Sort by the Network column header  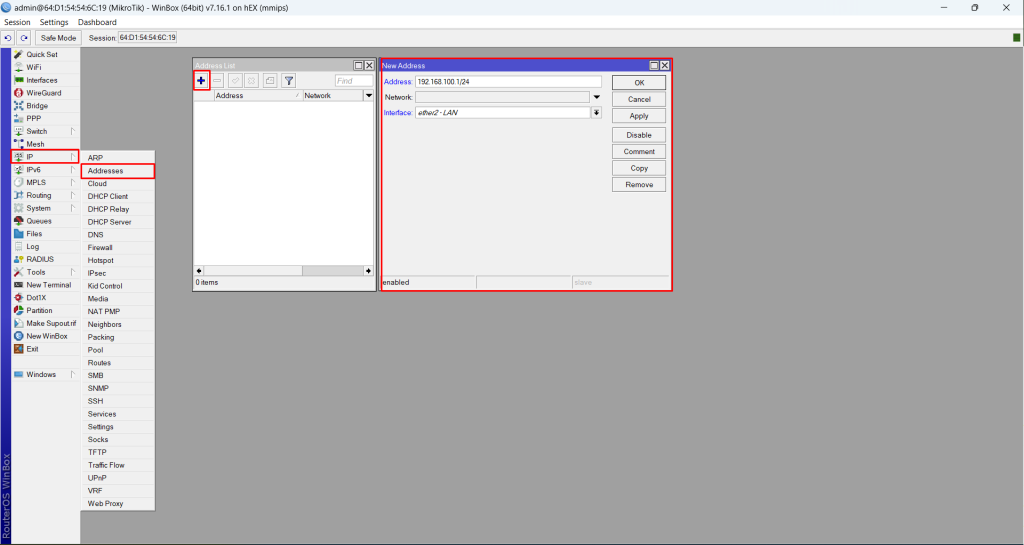(x=333, y=96)
